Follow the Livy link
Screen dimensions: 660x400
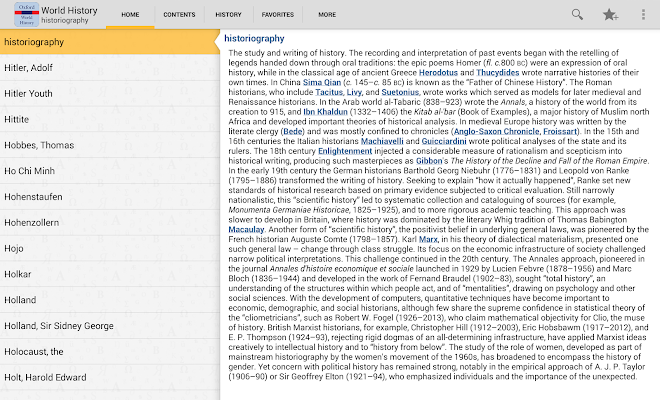coord(354,92)
